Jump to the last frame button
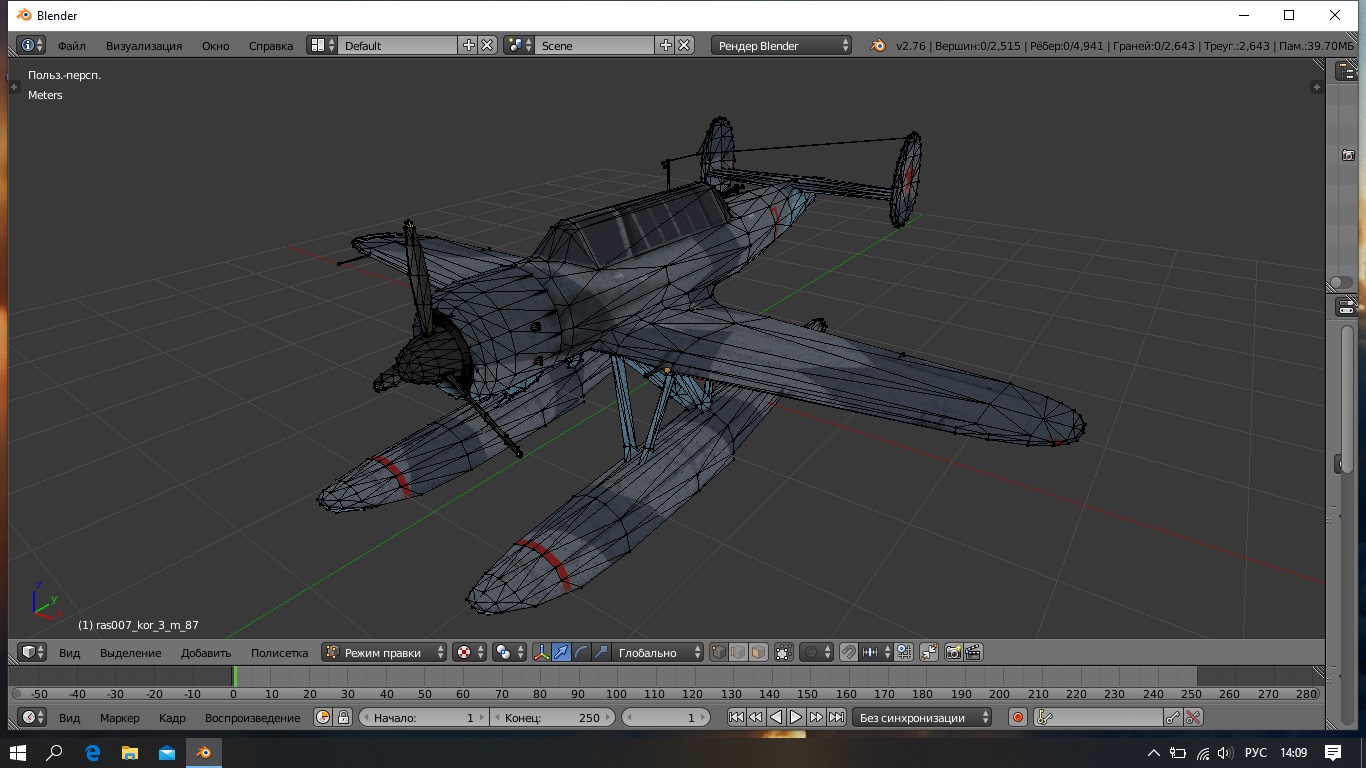This screenshot has height=768, width=1366. [x=837, y=717]
